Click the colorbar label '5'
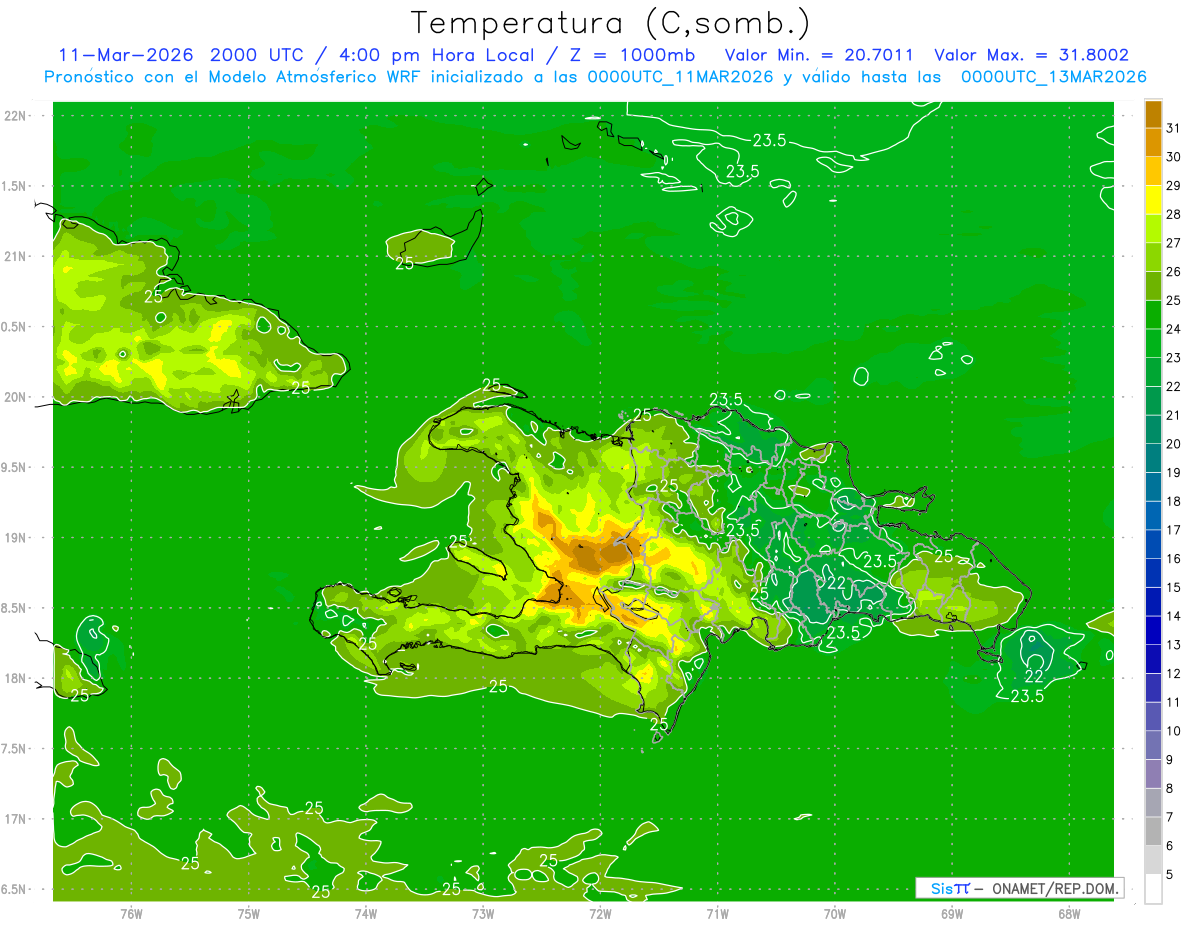Viewport: 1200px width, 927px height. coord(1170,876)
